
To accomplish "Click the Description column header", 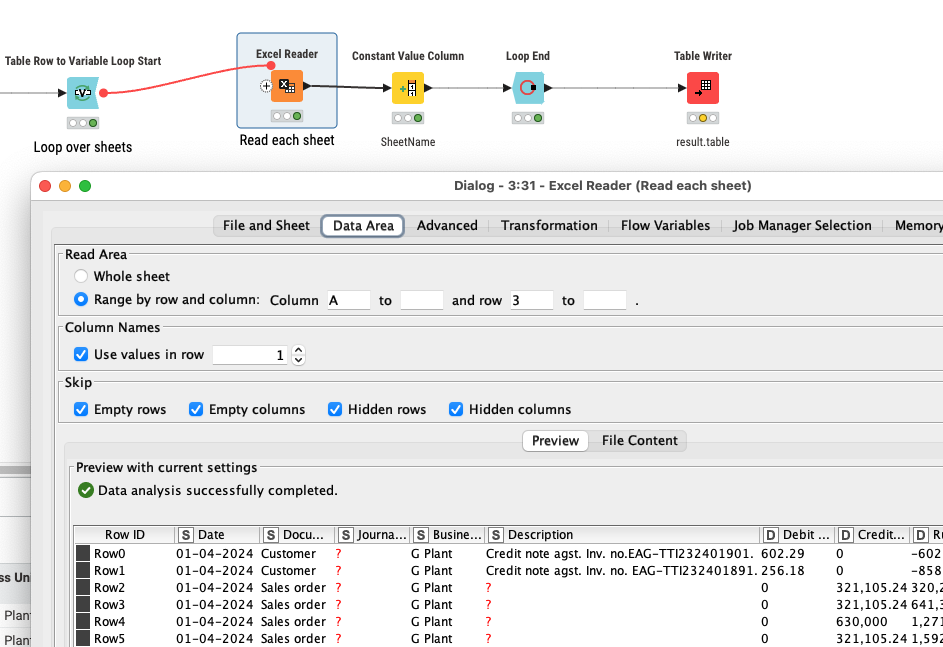I will coord(623,535).
